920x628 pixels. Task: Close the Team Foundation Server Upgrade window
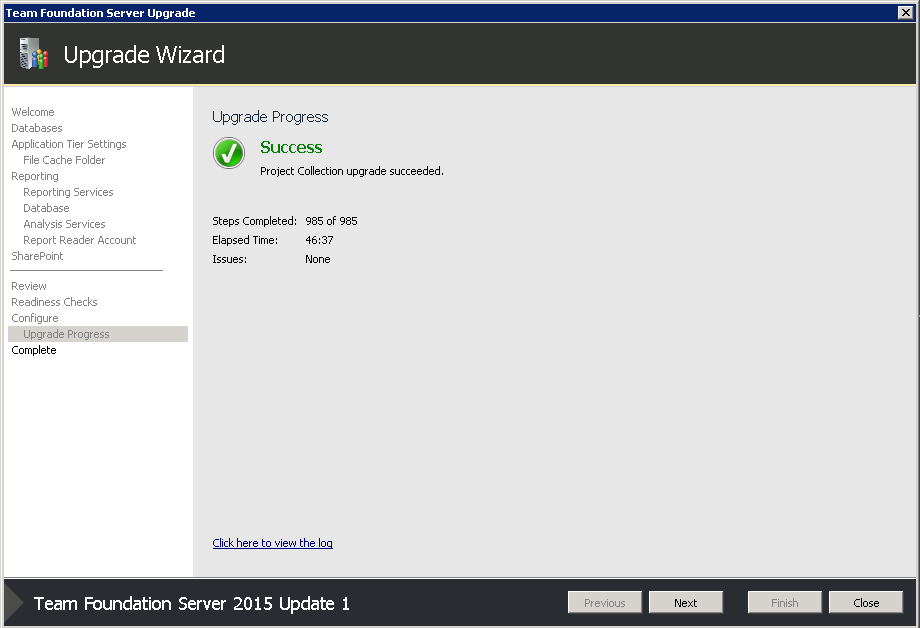[906, 12]
